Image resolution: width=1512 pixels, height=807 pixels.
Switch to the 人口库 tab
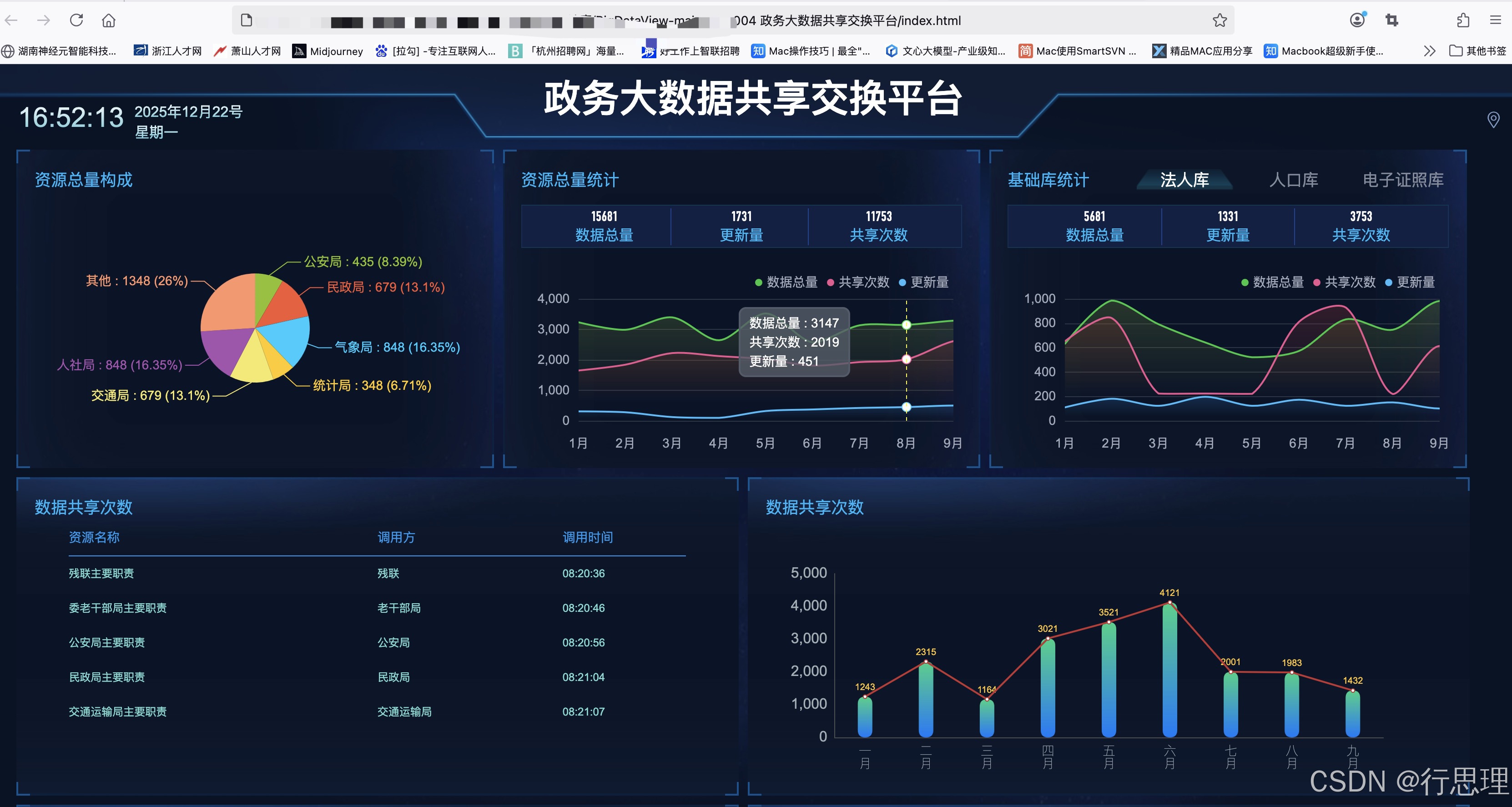pos(1293,180)
